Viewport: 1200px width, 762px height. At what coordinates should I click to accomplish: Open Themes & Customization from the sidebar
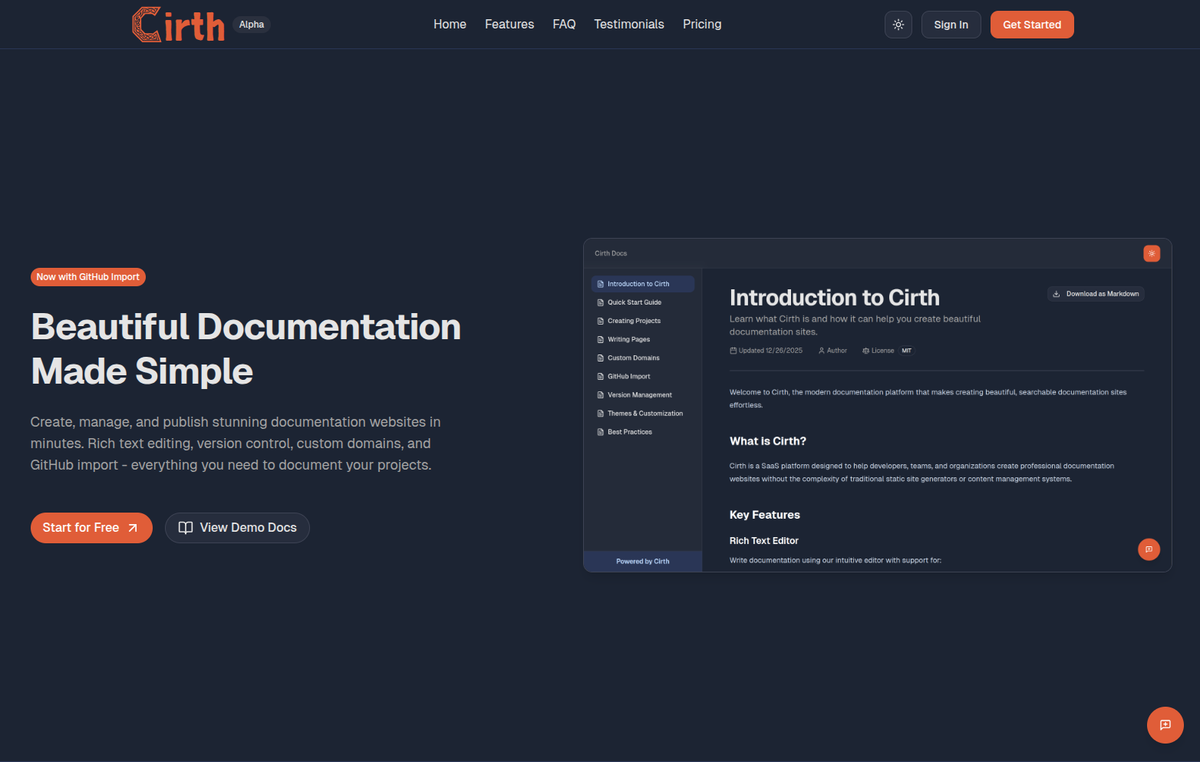[644, 413]
